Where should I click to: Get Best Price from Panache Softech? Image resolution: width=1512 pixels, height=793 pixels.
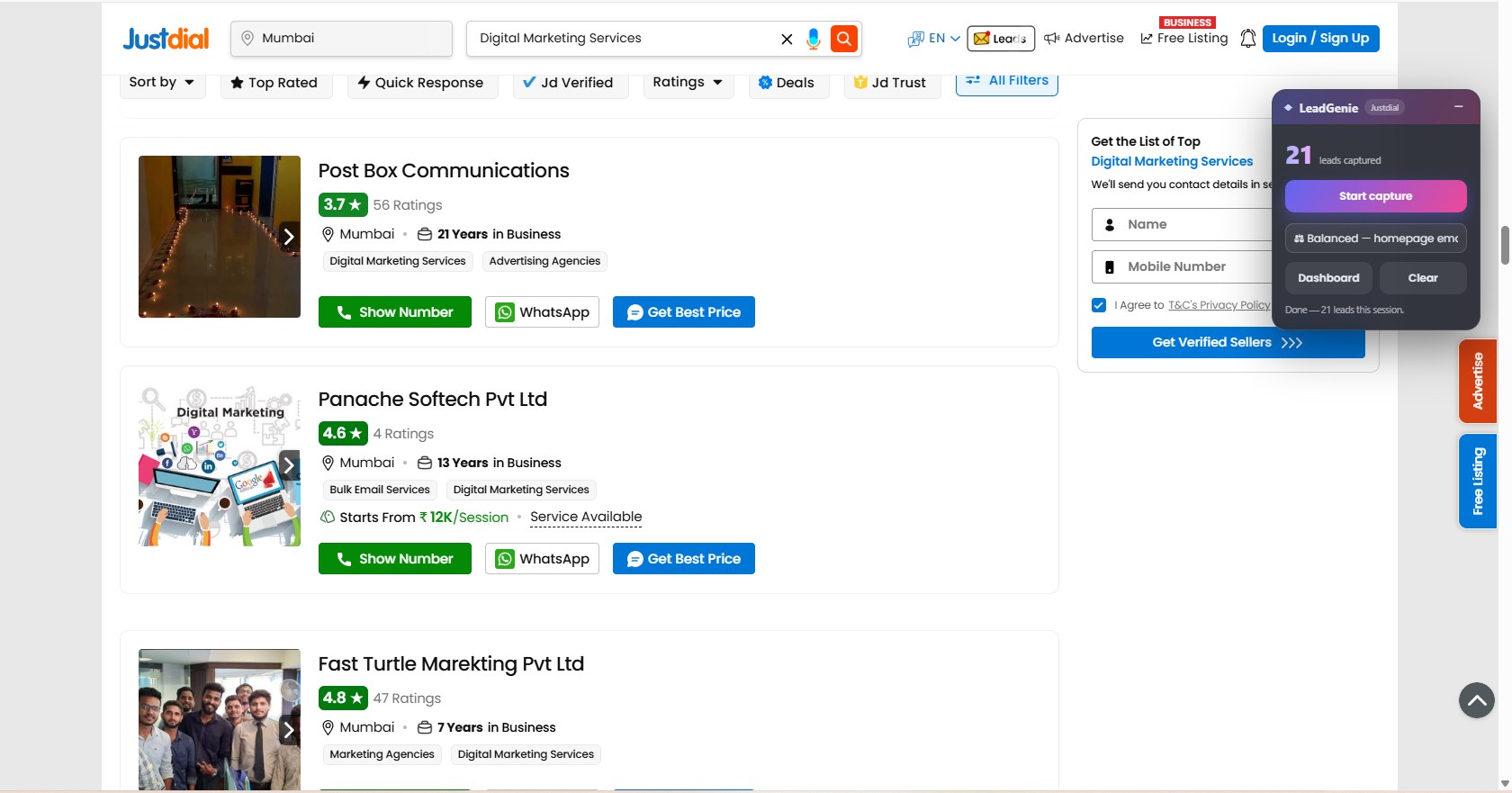point(684,559)
